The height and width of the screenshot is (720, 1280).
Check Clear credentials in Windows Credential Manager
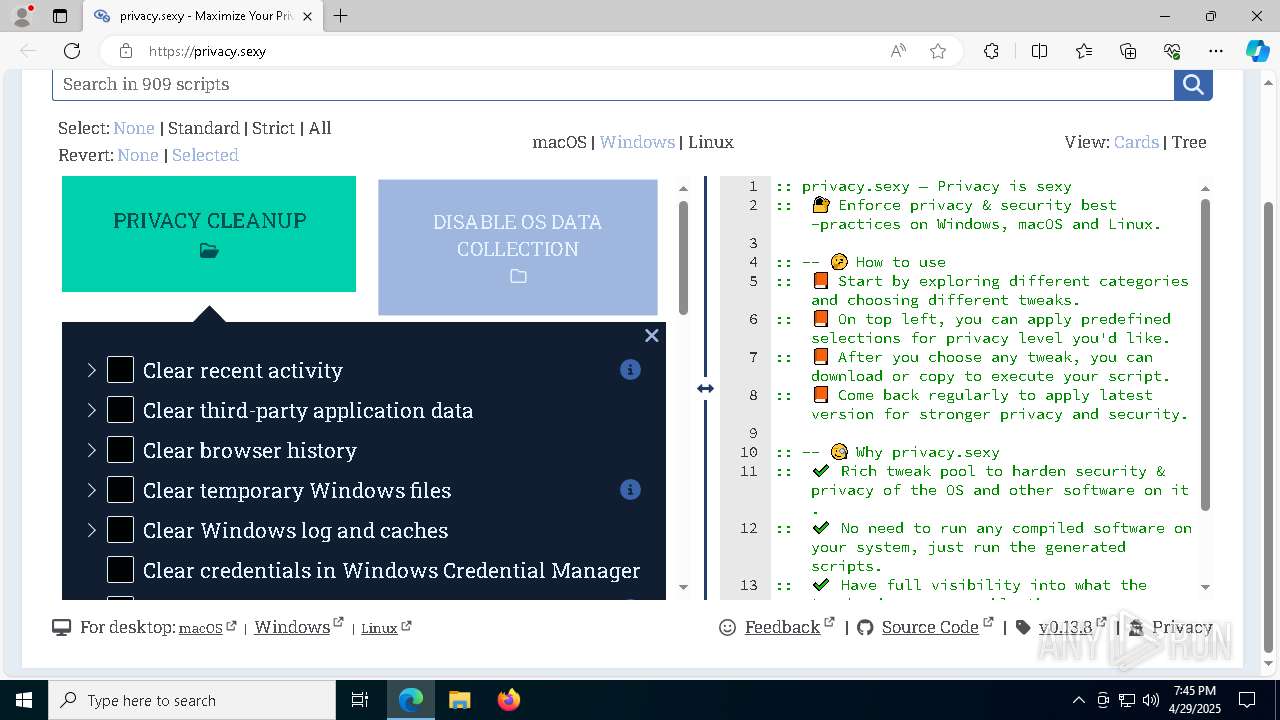(x=120, y=570)
